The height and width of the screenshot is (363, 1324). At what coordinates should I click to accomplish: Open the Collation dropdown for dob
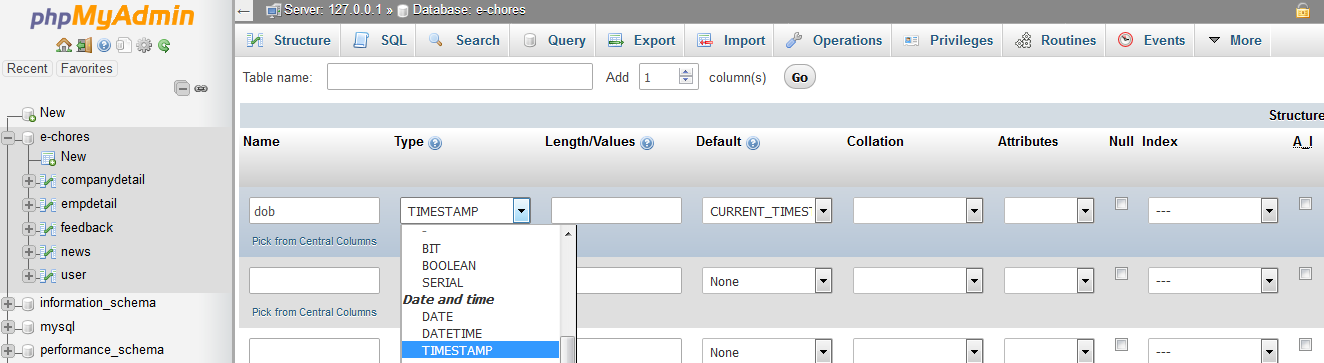point(918,211)
